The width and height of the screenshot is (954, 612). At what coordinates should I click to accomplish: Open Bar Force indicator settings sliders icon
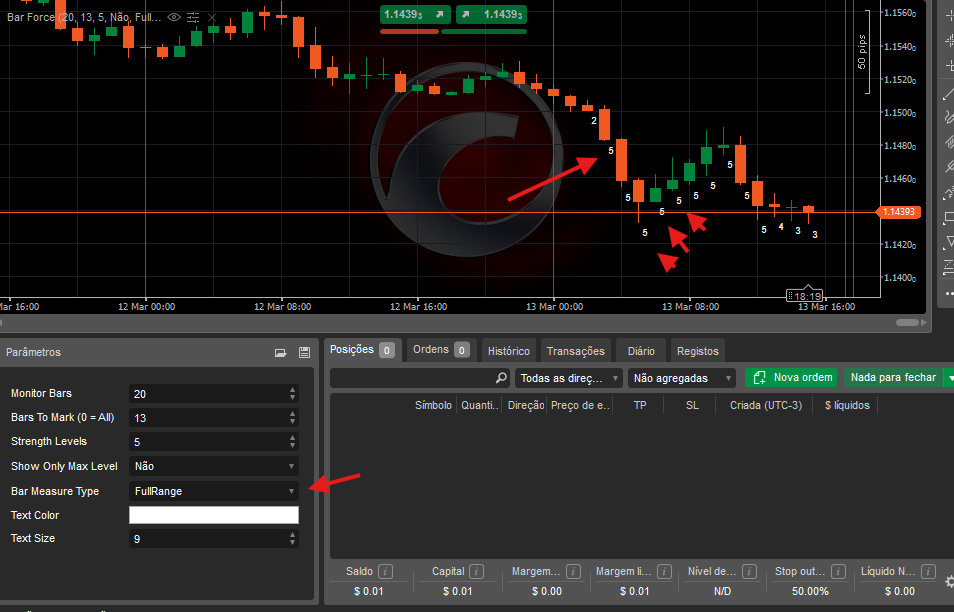[x=194, y=17]
